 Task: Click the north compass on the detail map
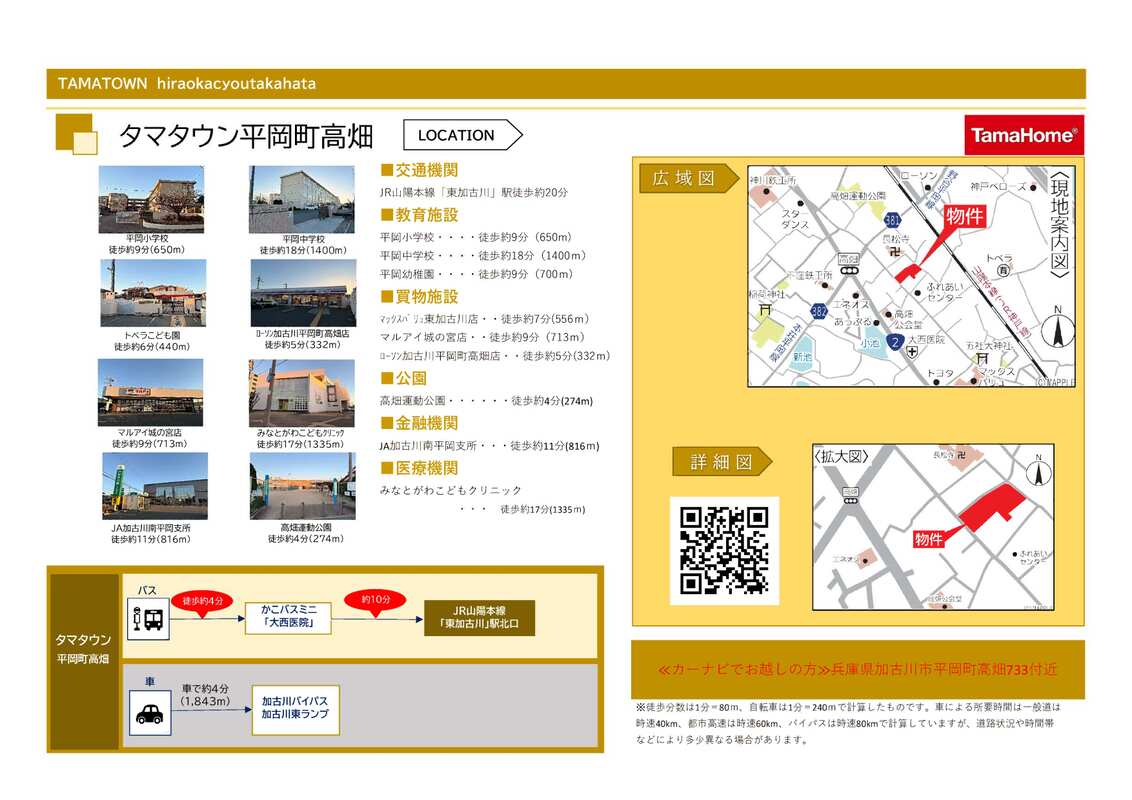click(1038, 470)
